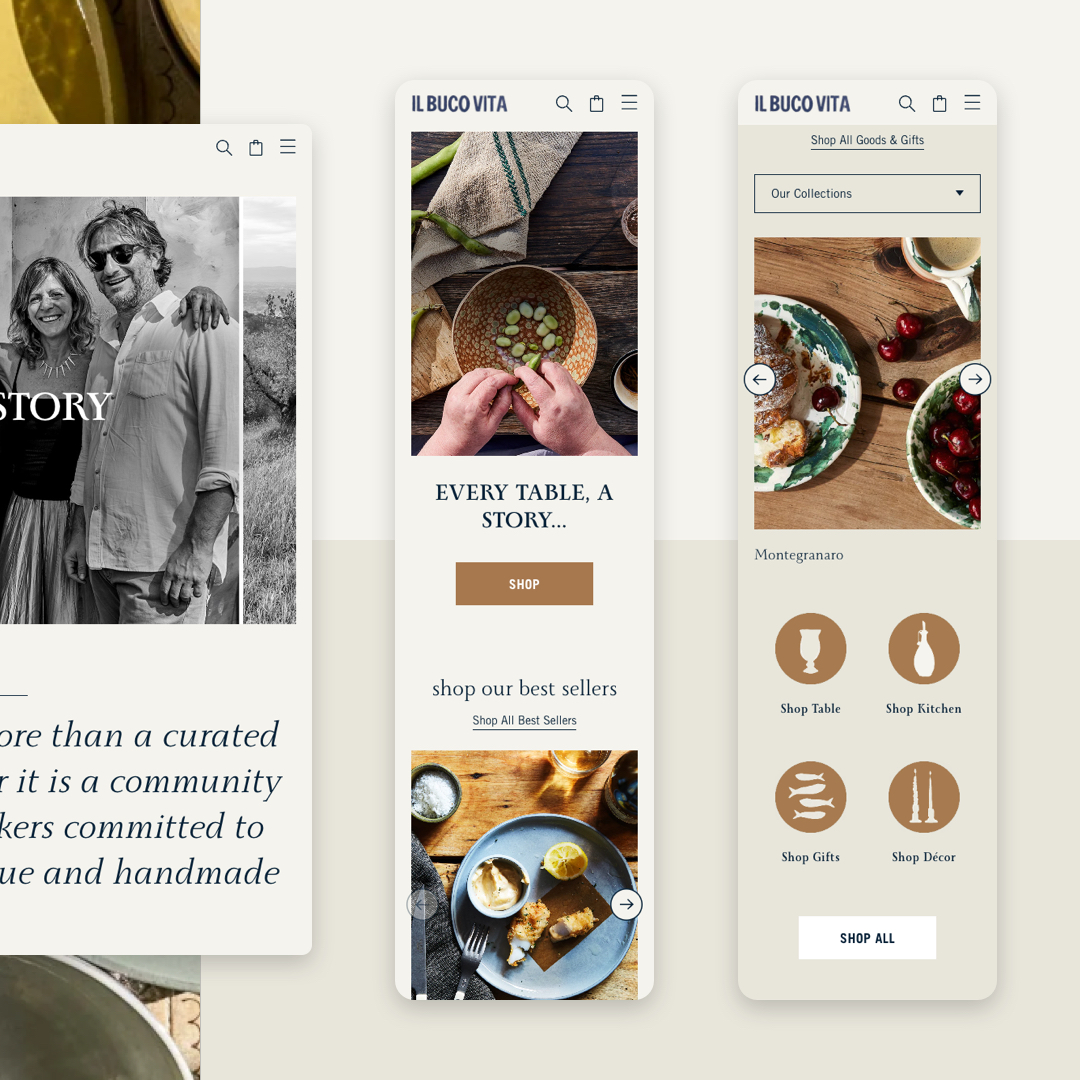The width and height of the screenshot is (1080, 1080).
Task: Advance the best sellers carousel forward
Action: click(x=626, y=904)
